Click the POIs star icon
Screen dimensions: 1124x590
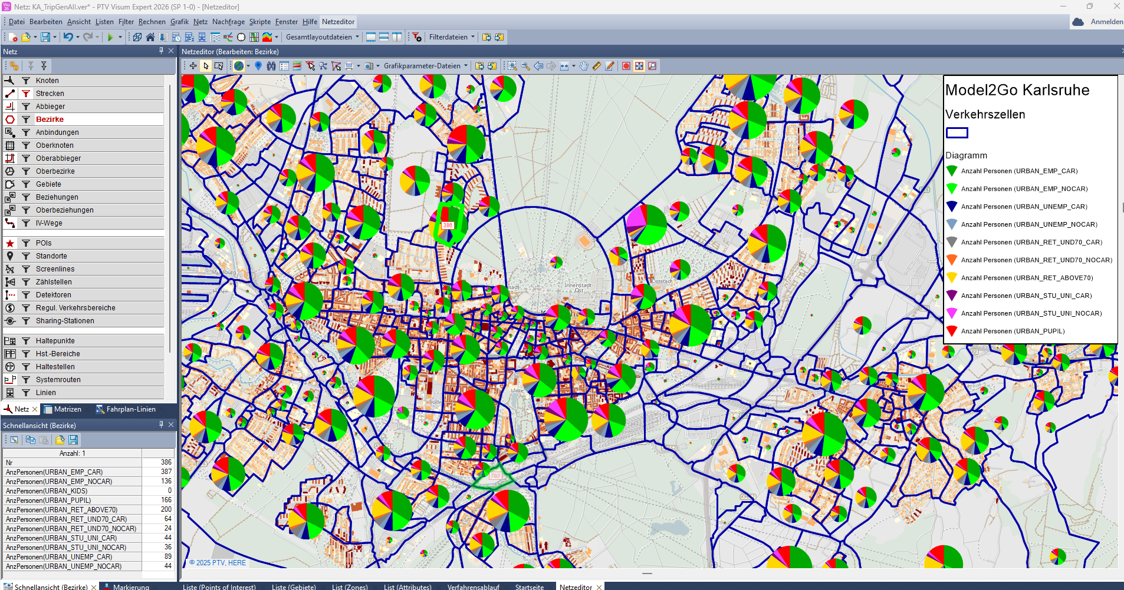pos(10,243)
